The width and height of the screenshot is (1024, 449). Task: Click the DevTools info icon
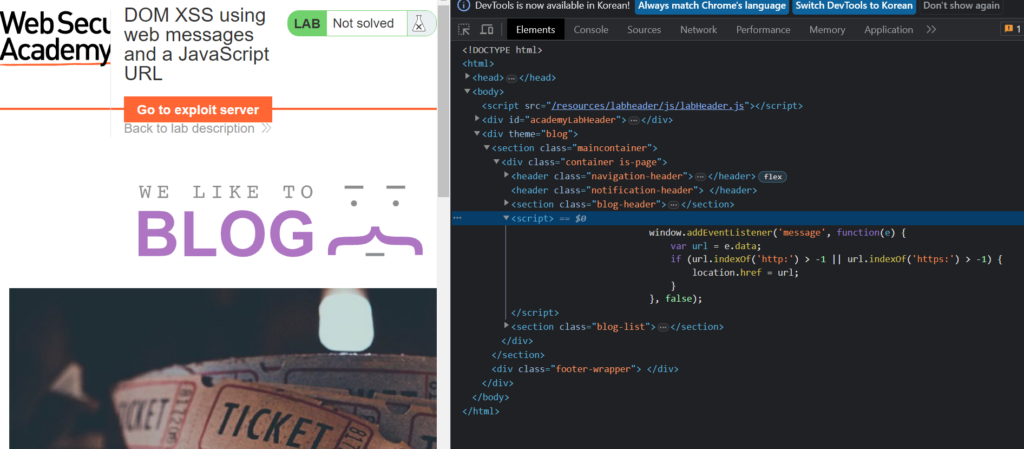pyautogui.click(x=463, y=5)
